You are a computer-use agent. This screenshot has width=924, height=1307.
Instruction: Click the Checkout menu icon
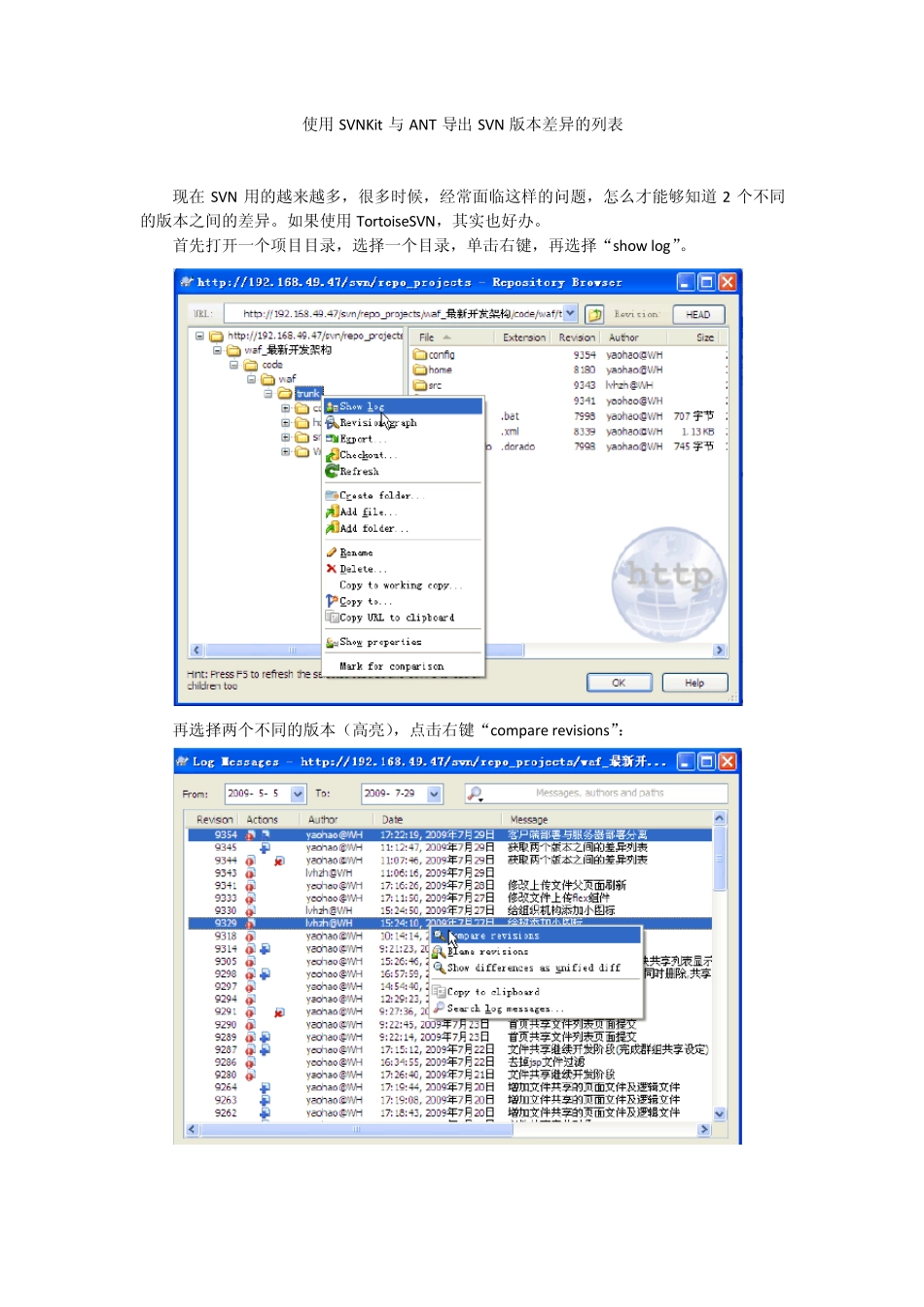(x=332, y=455)
